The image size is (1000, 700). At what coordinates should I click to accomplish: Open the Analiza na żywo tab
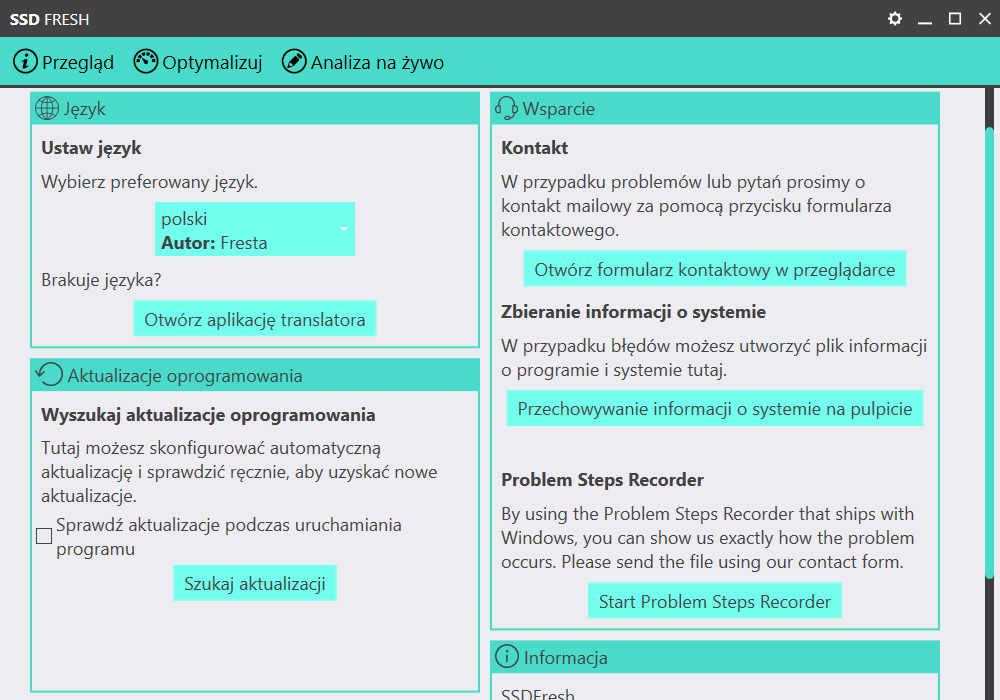pyautogui.click(x=363, y=62)
